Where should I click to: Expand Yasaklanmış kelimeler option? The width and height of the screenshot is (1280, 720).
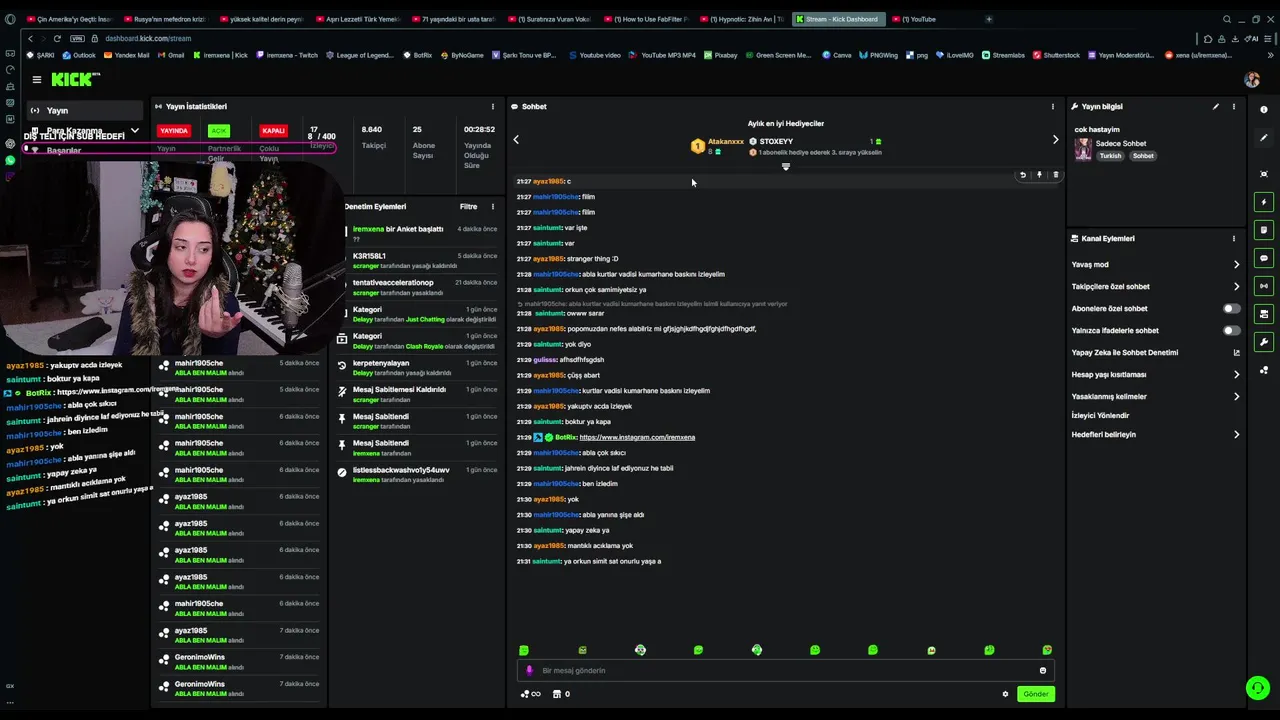1236,397
